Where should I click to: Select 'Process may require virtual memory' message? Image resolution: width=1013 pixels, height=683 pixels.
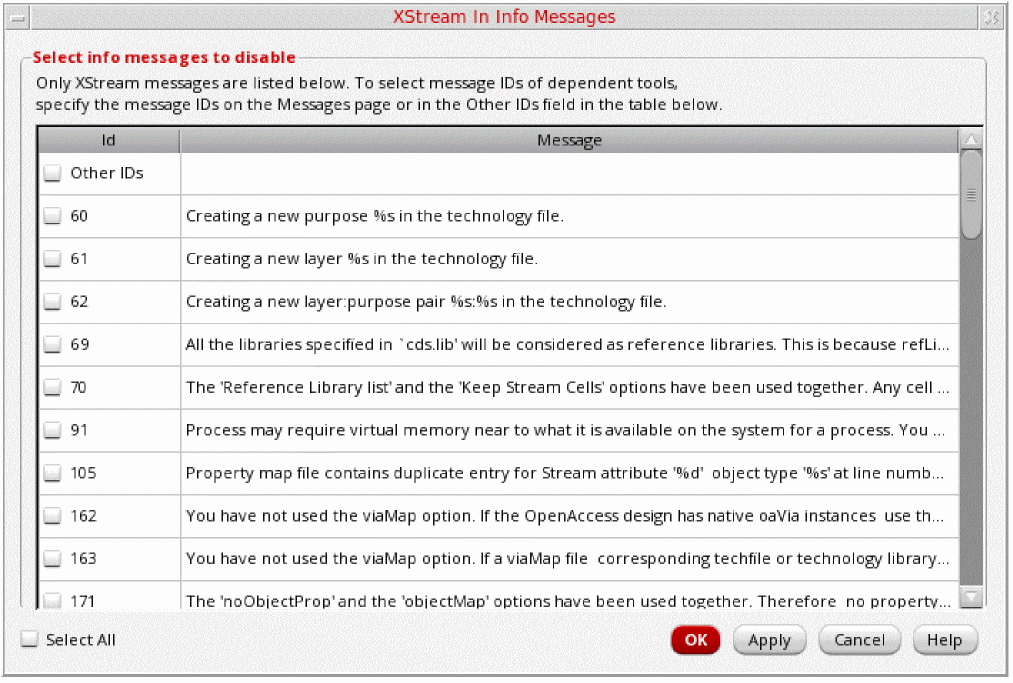click(x=569, y=430)
